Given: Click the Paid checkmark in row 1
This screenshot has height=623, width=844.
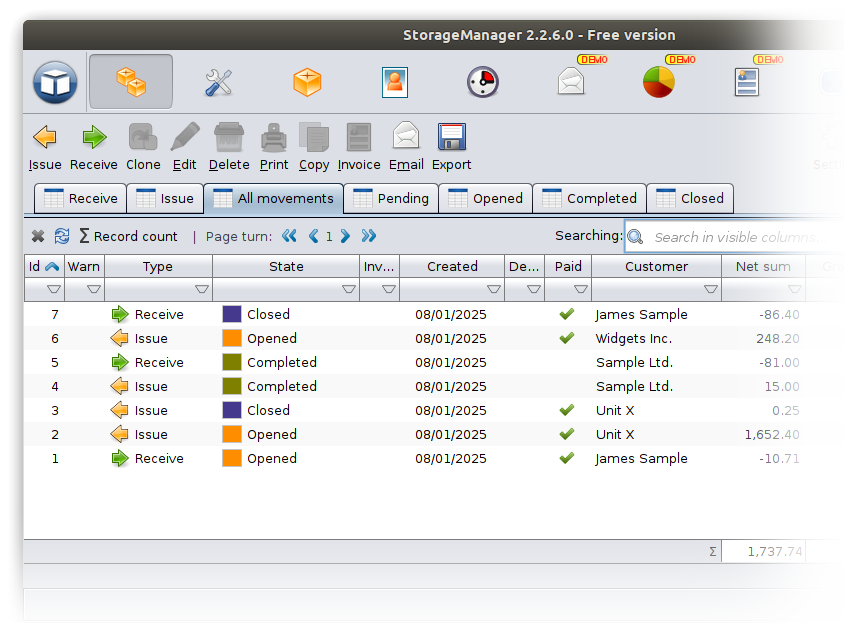Looking at the screenshot, I should click(x=567, y=458).
